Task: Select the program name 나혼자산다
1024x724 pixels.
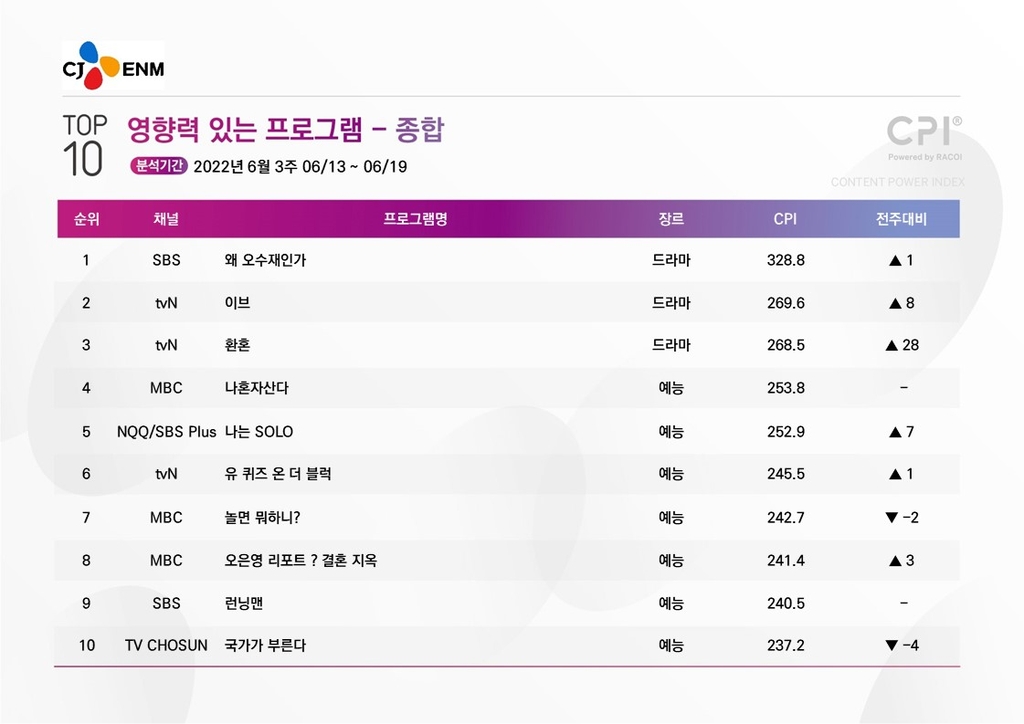Action: coord(257,388)
